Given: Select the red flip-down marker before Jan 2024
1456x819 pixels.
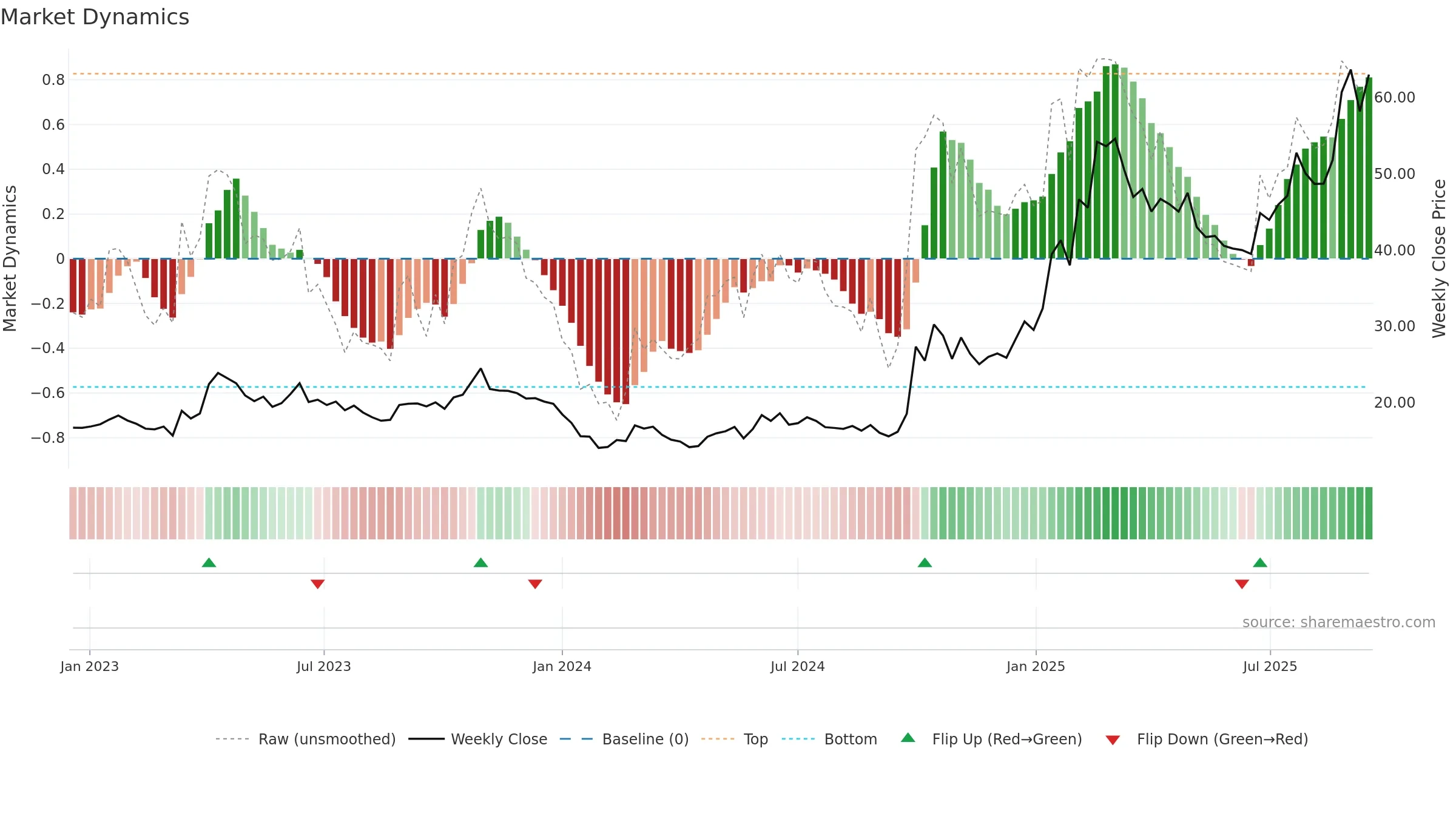Looking at the screenshot, I should coord(535,584).
